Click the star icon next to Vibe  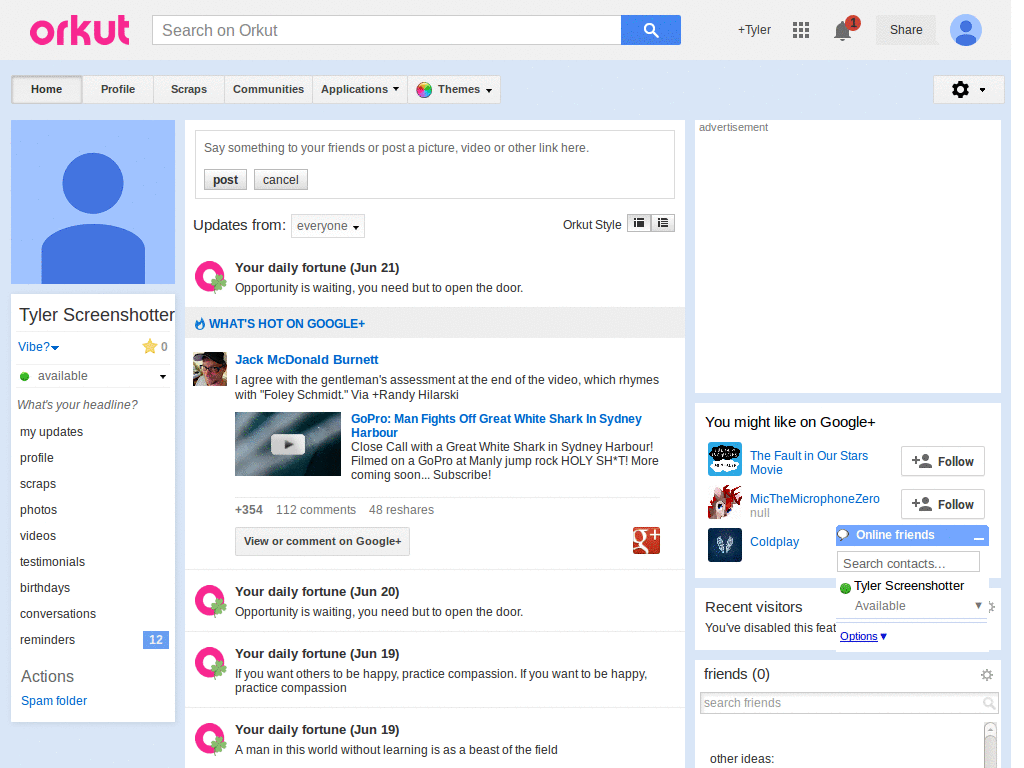150,346
